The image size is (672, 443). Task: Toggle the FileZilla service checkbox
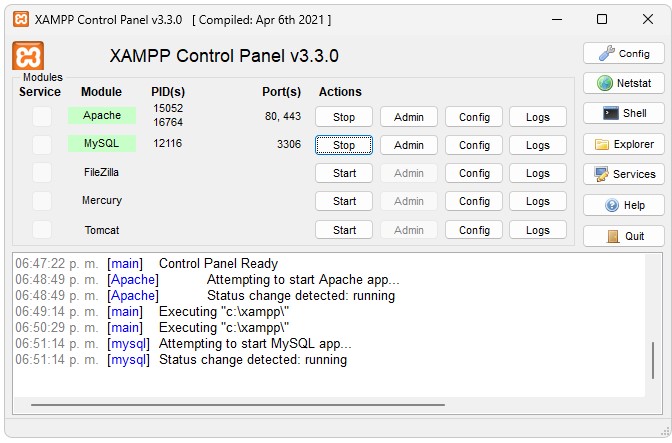[x=42, y=173]
